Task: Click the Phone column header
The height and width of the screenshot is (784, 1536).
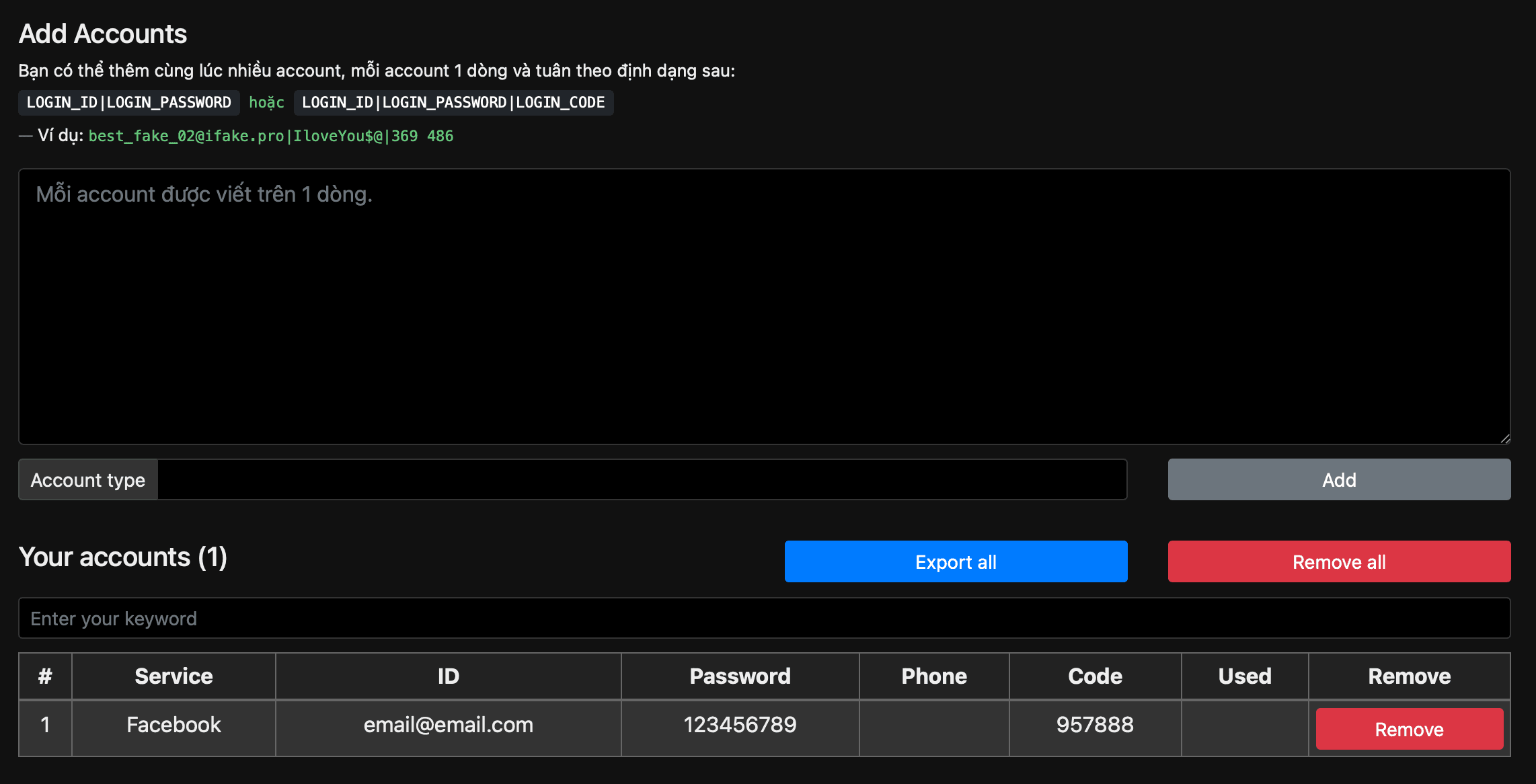Action: (x=933, y=676)
